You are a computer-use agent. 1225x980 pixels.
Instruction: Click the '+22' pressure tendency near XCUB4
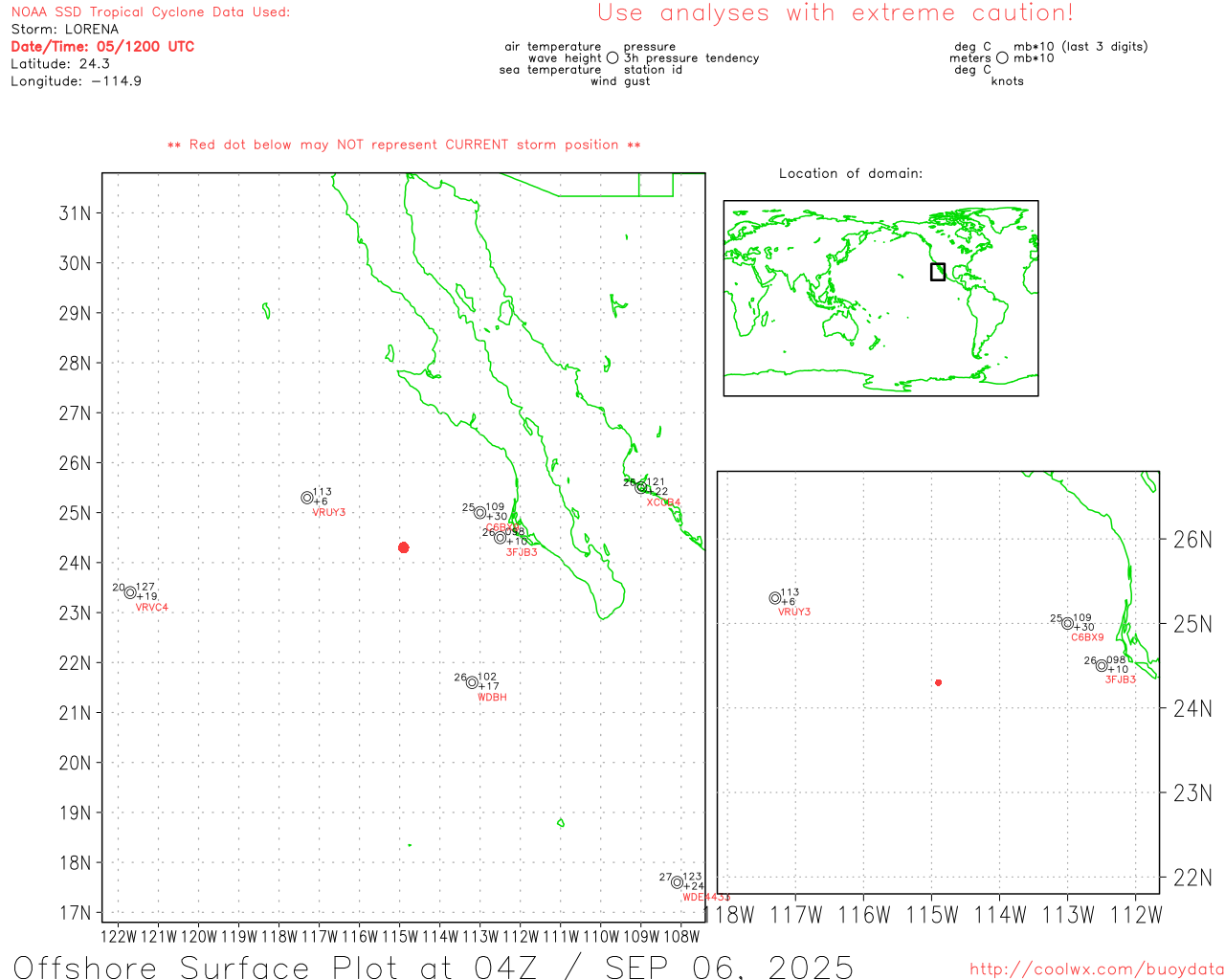[657, 492]
